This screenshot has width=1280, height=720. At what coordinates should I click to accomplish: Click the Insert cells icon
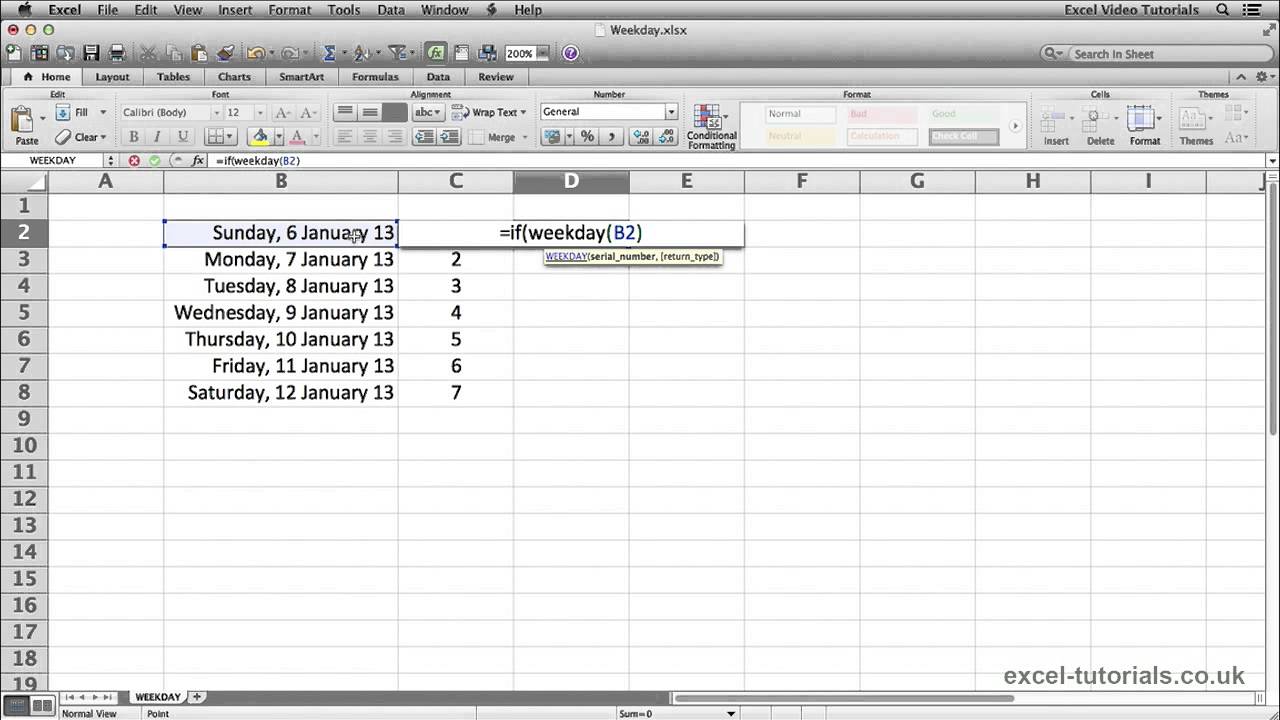tap(1055, 120)
